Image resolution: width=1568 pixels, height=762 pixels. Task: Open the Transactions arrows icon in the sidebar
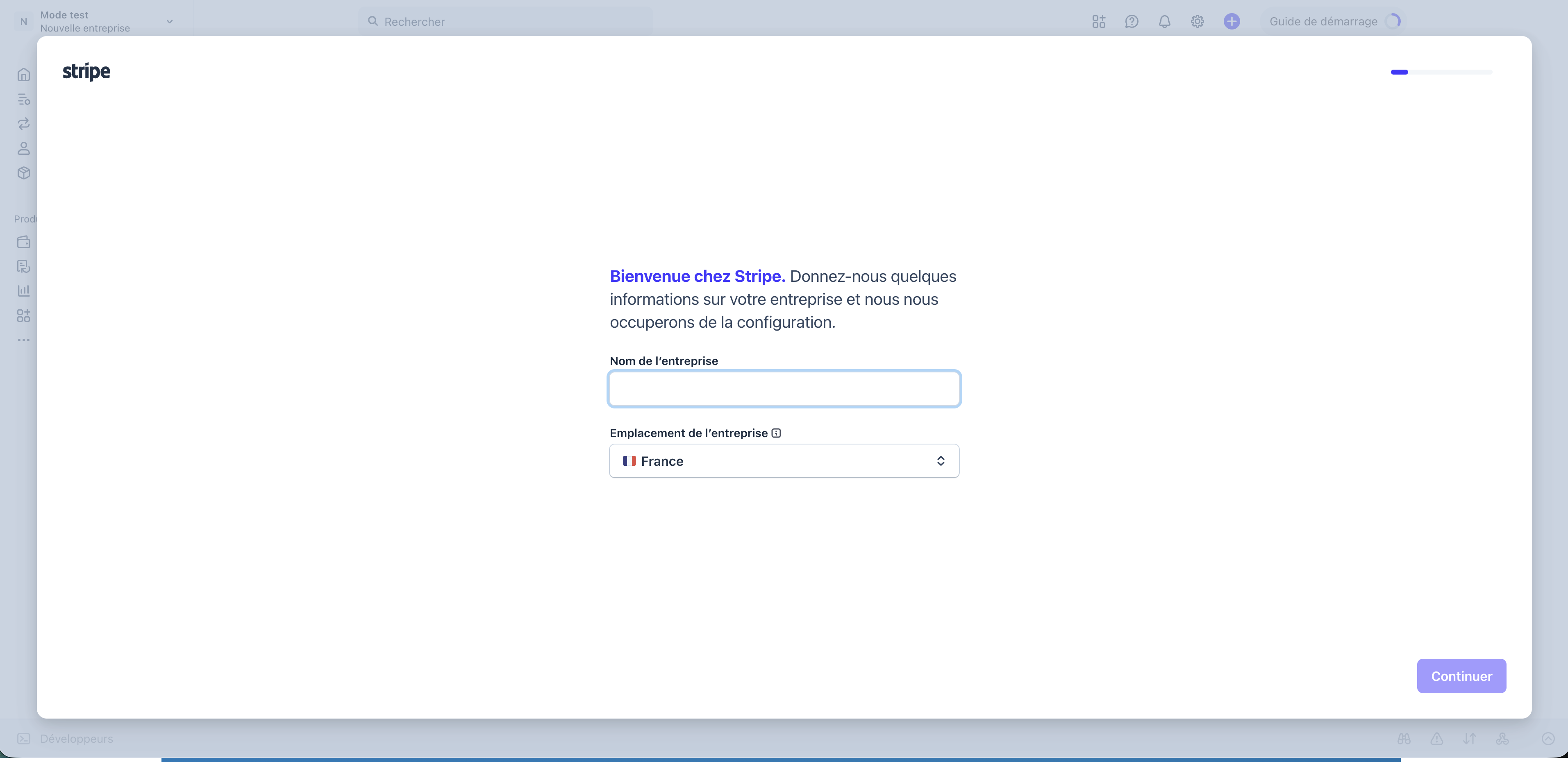(x=24, y=124)
